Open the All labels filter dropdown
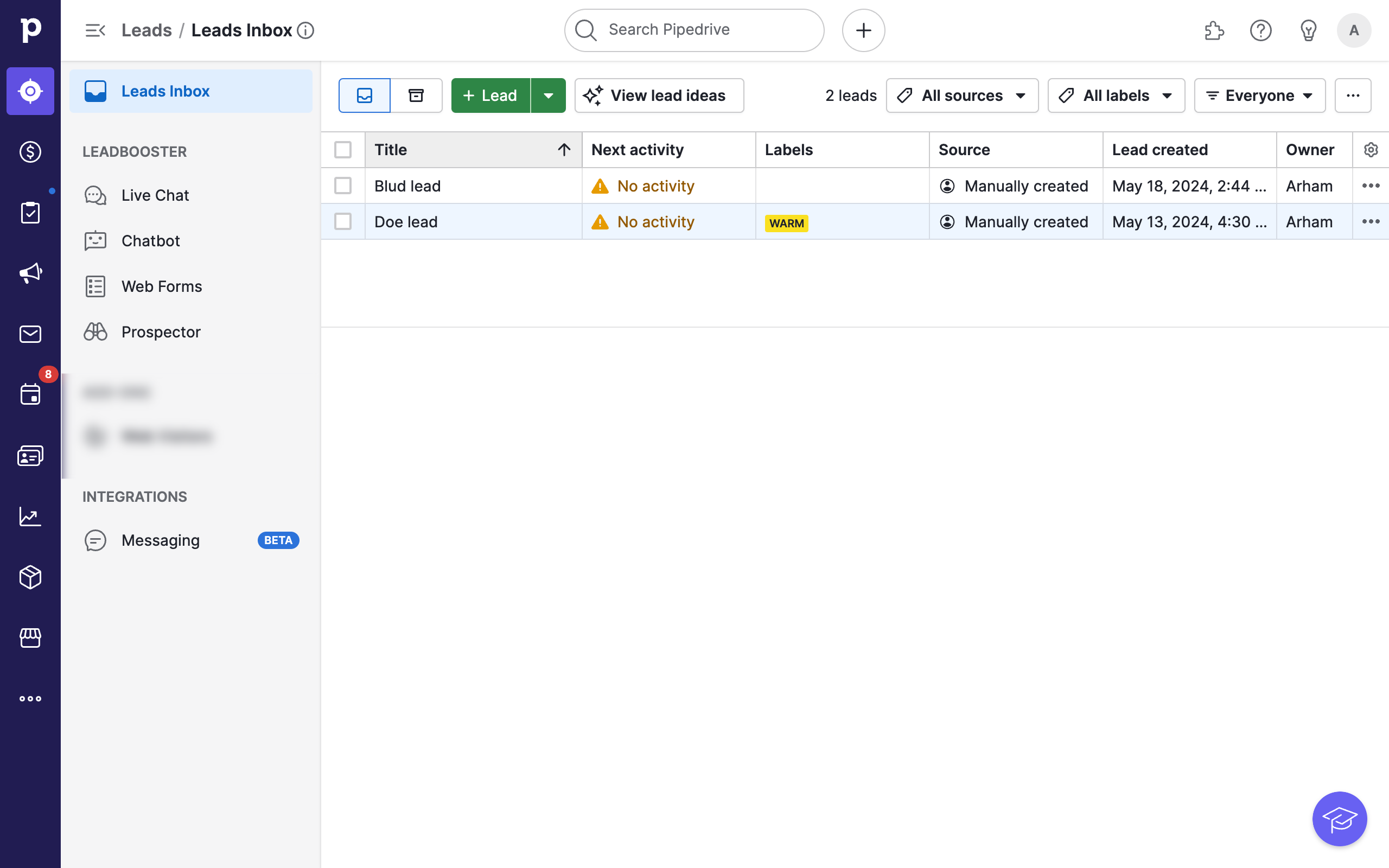The width and height of the screenshot is (1389, 868). 1116,95
